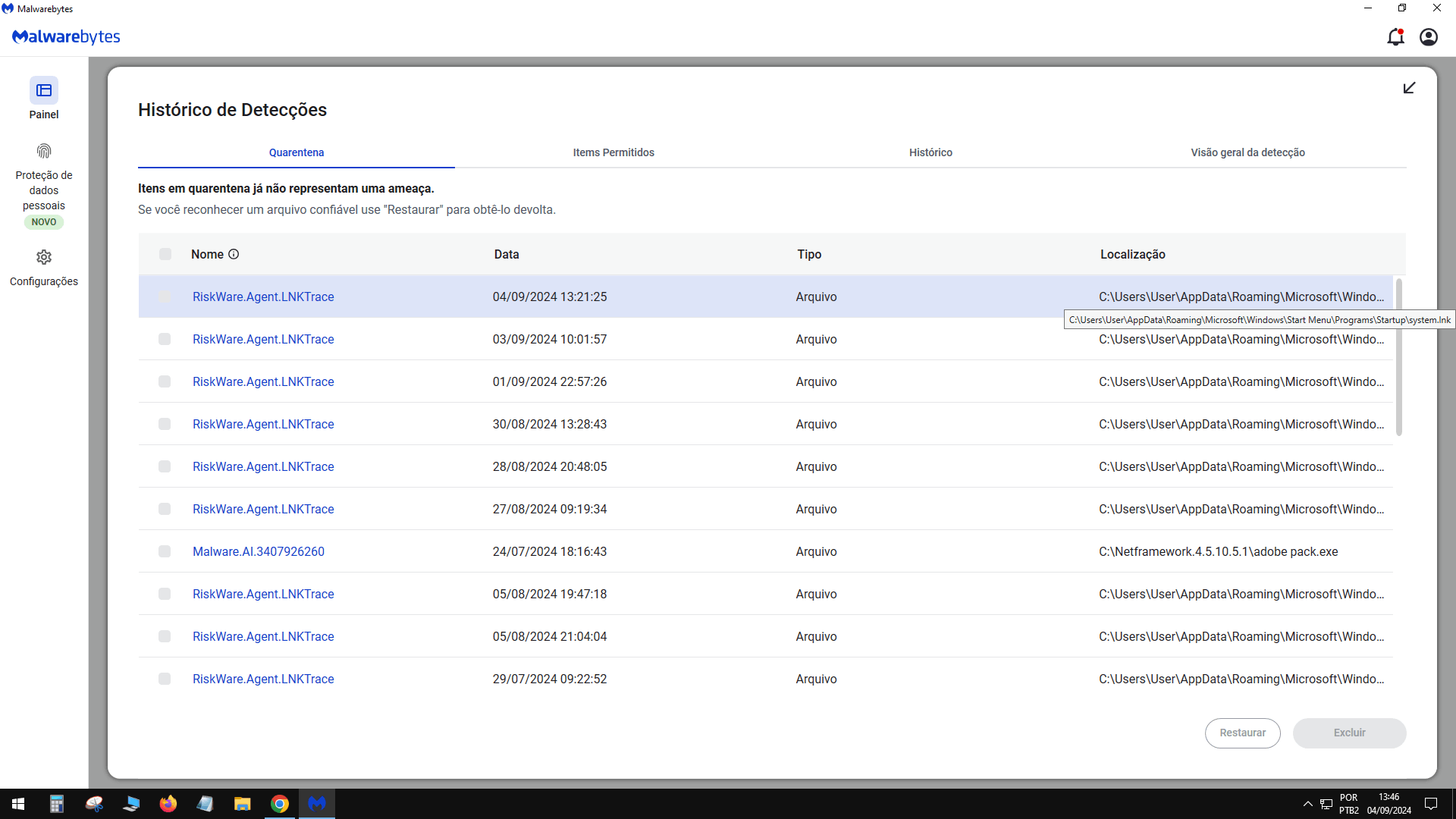Image resolution: width=1456 pixels, height=819 pixels.
Task: Tick checkbox for 27/08/2024 09:19:34 detection
Action: (165, 509)
